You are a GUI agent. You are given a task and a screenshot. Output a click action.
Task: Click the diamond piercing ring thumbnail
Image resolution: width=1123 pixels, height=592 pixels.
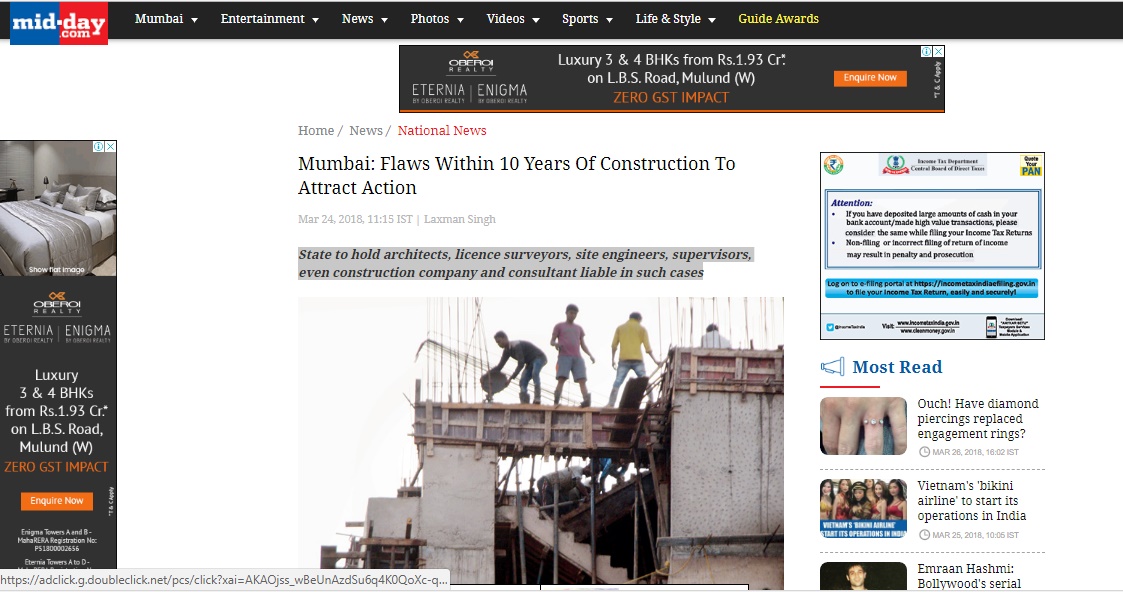point(863,426)
